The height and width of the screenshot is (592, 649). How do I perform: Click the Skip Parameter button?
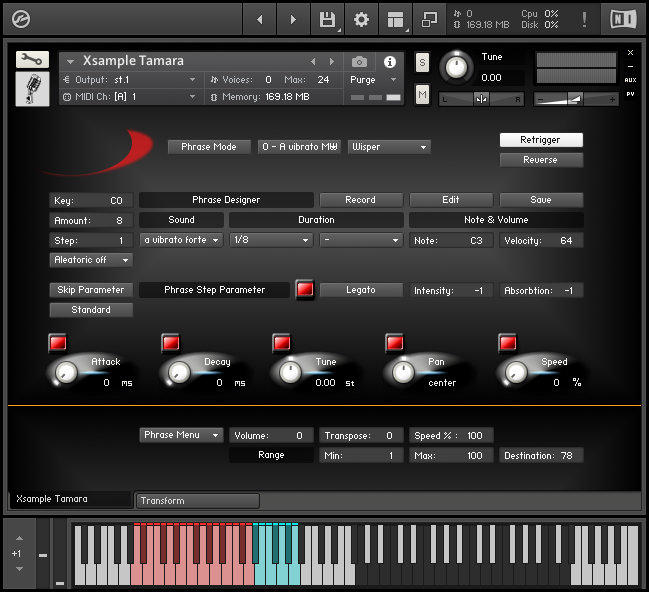click(x=91, y=290)
